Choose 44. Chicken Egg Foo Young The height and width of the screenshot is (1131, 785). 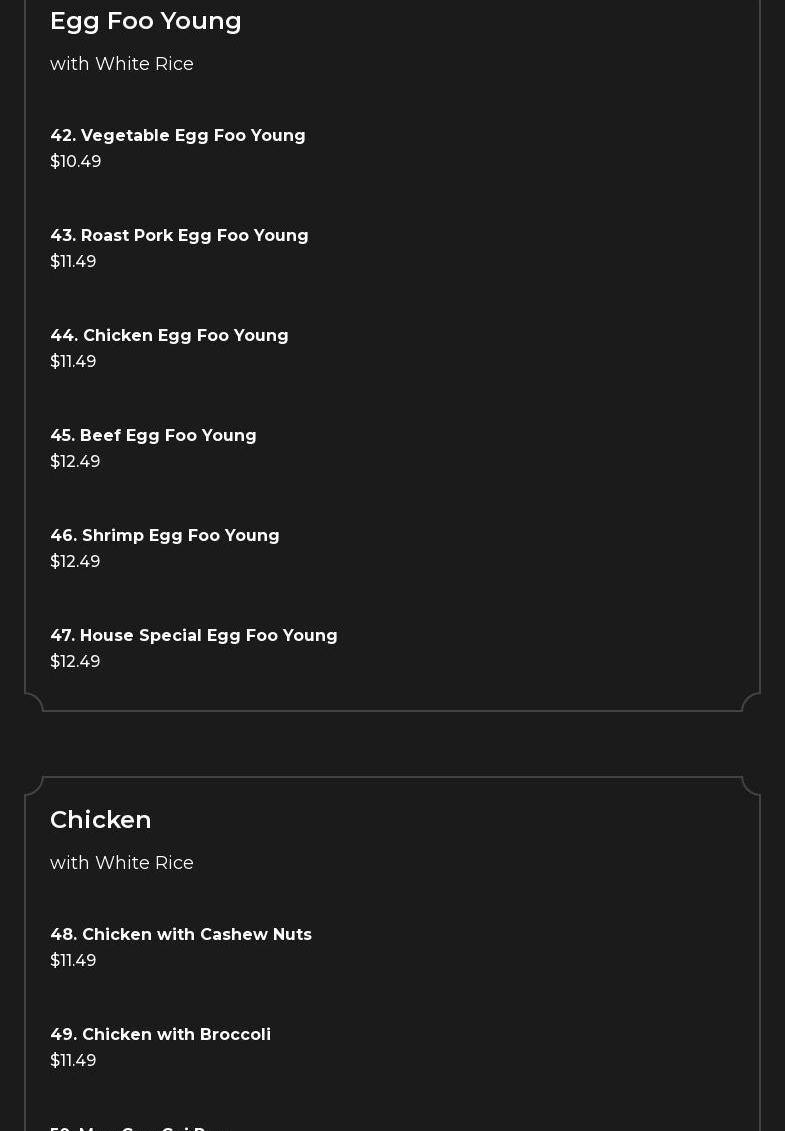(x=169, y=336)
